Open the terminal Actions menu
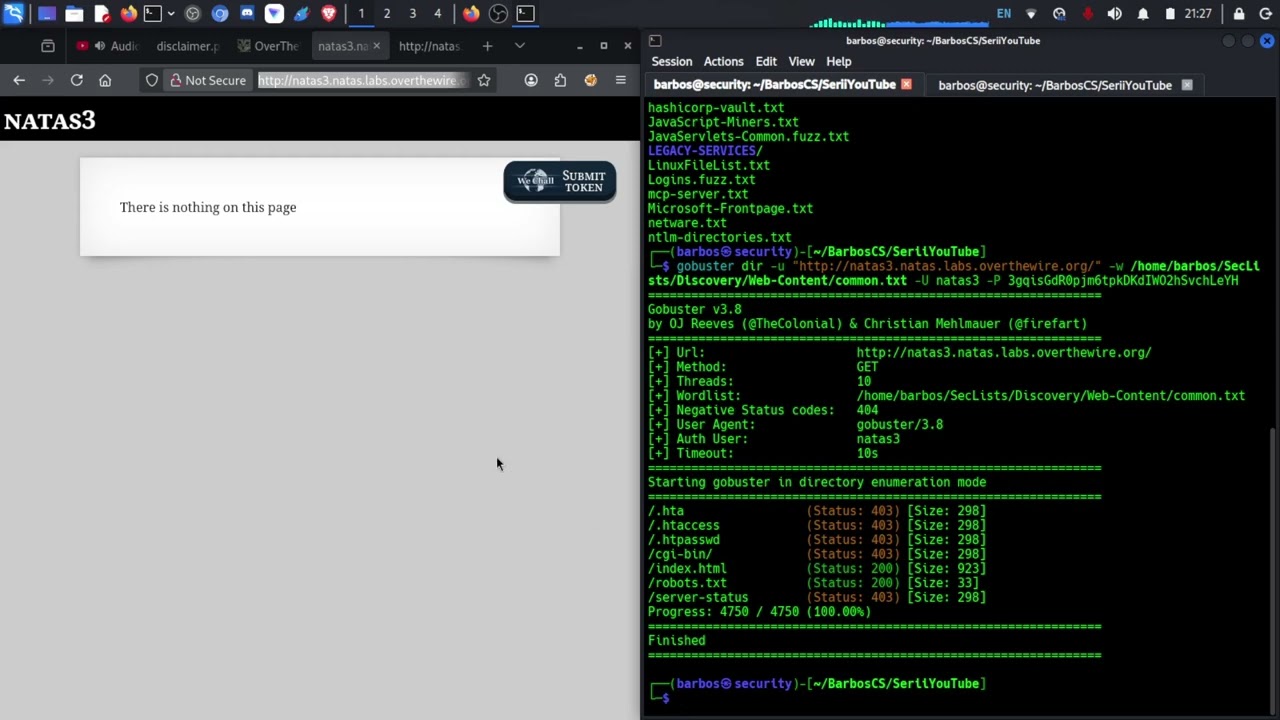The height and width of the screenshot is (720, 1280). coord(723,62)
